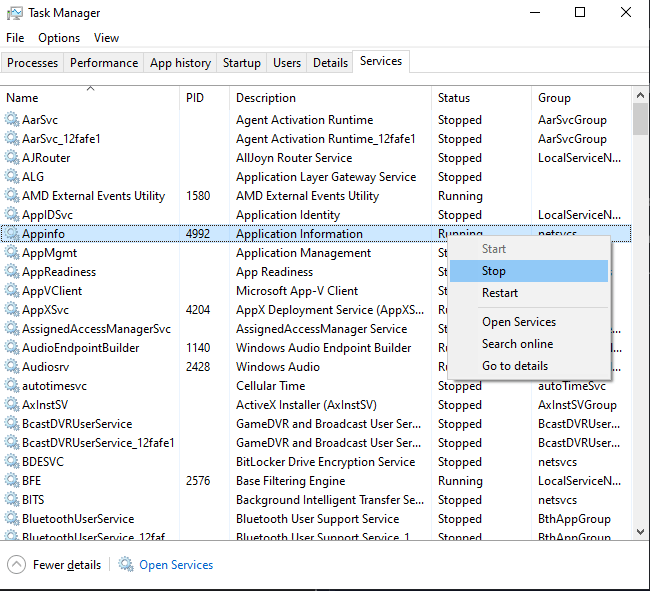Sort by the PID column header
Viewport: 650px width, 591px height.
(x=204, y=98)
